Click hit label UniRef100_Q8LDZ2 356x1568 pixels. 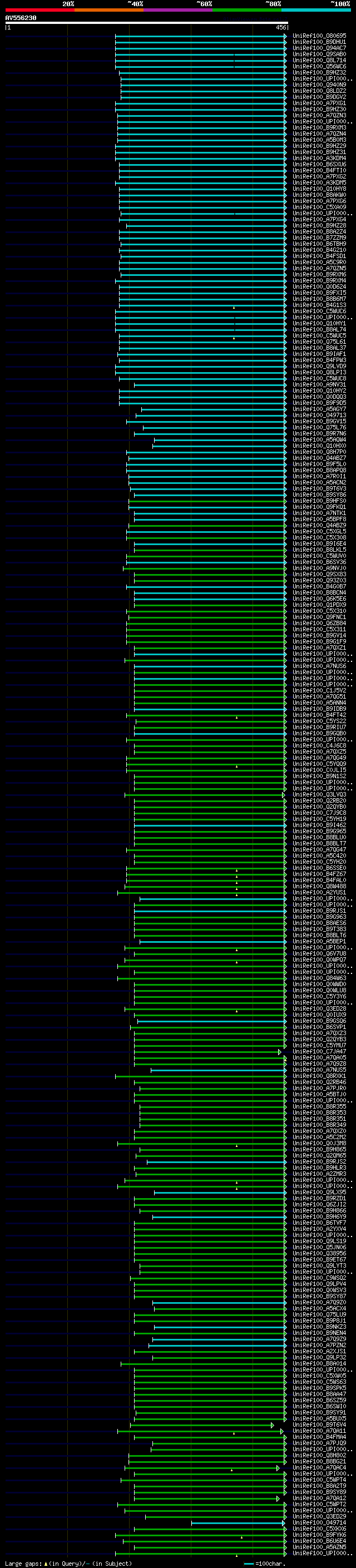pos(319,91)
